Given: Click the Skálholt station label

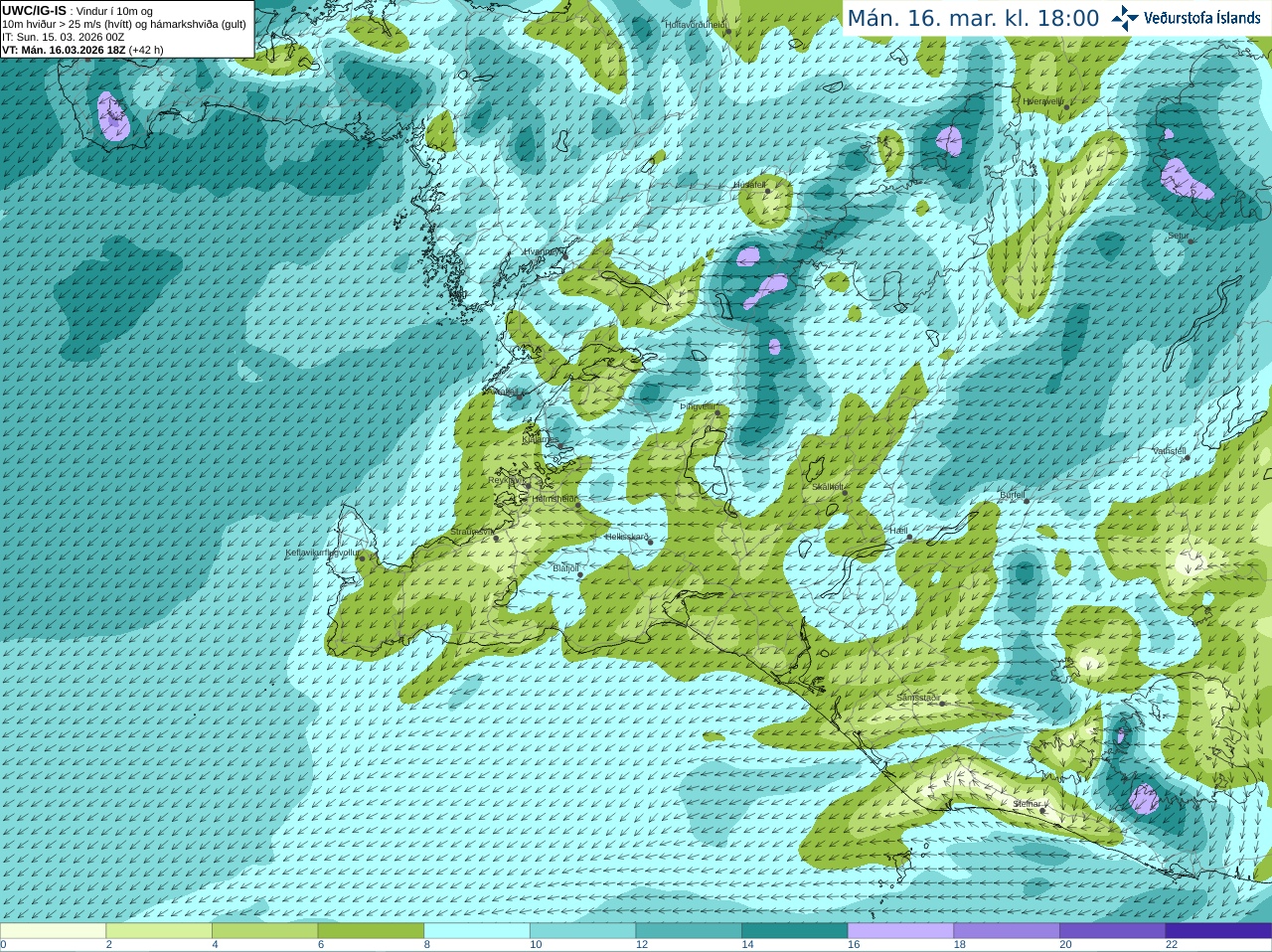Looking at the screenshot, I should [828, 486].
